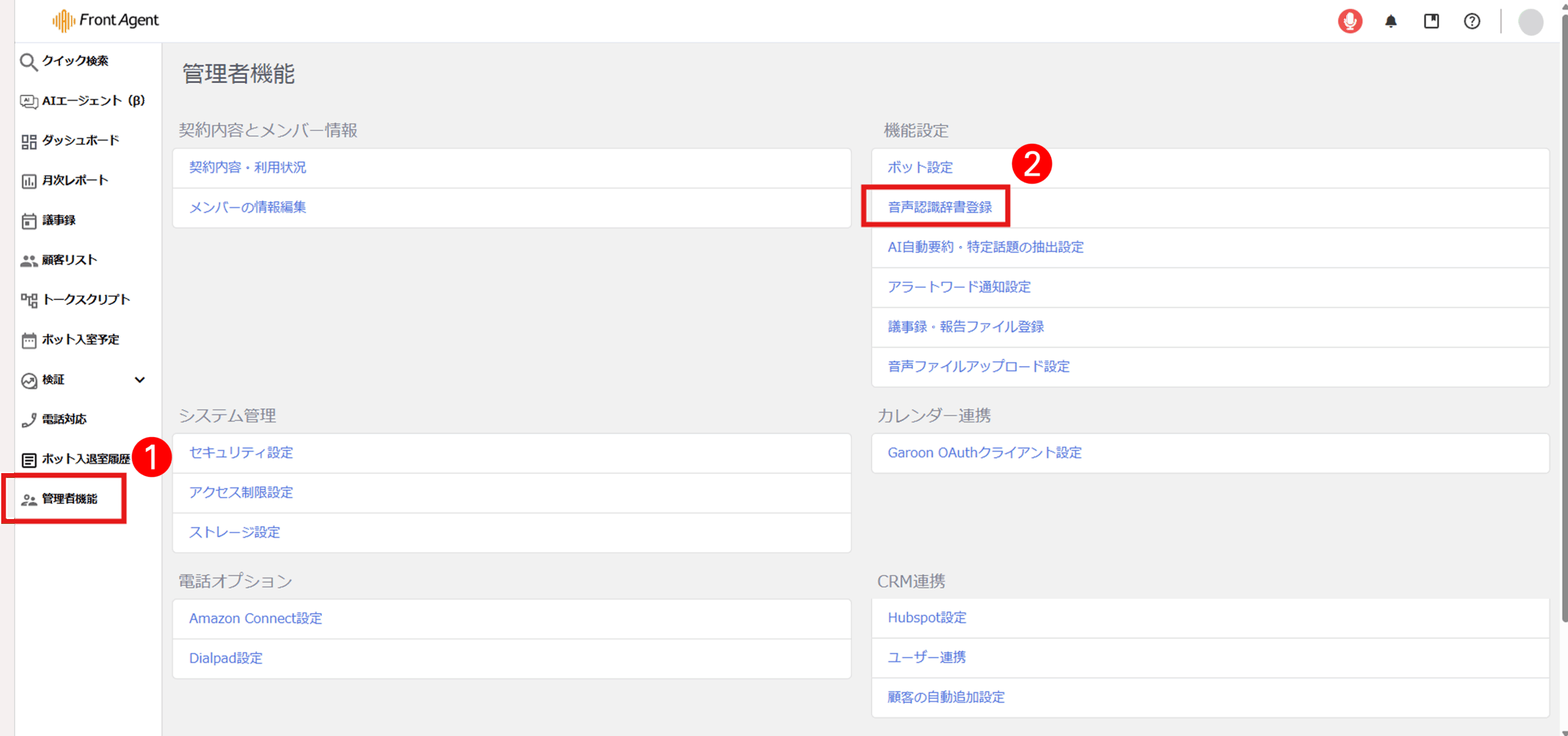Click the Front Agent logo
Viewport: 1568px width, 736px height.
pyautogui.click(x=105, y=20)
